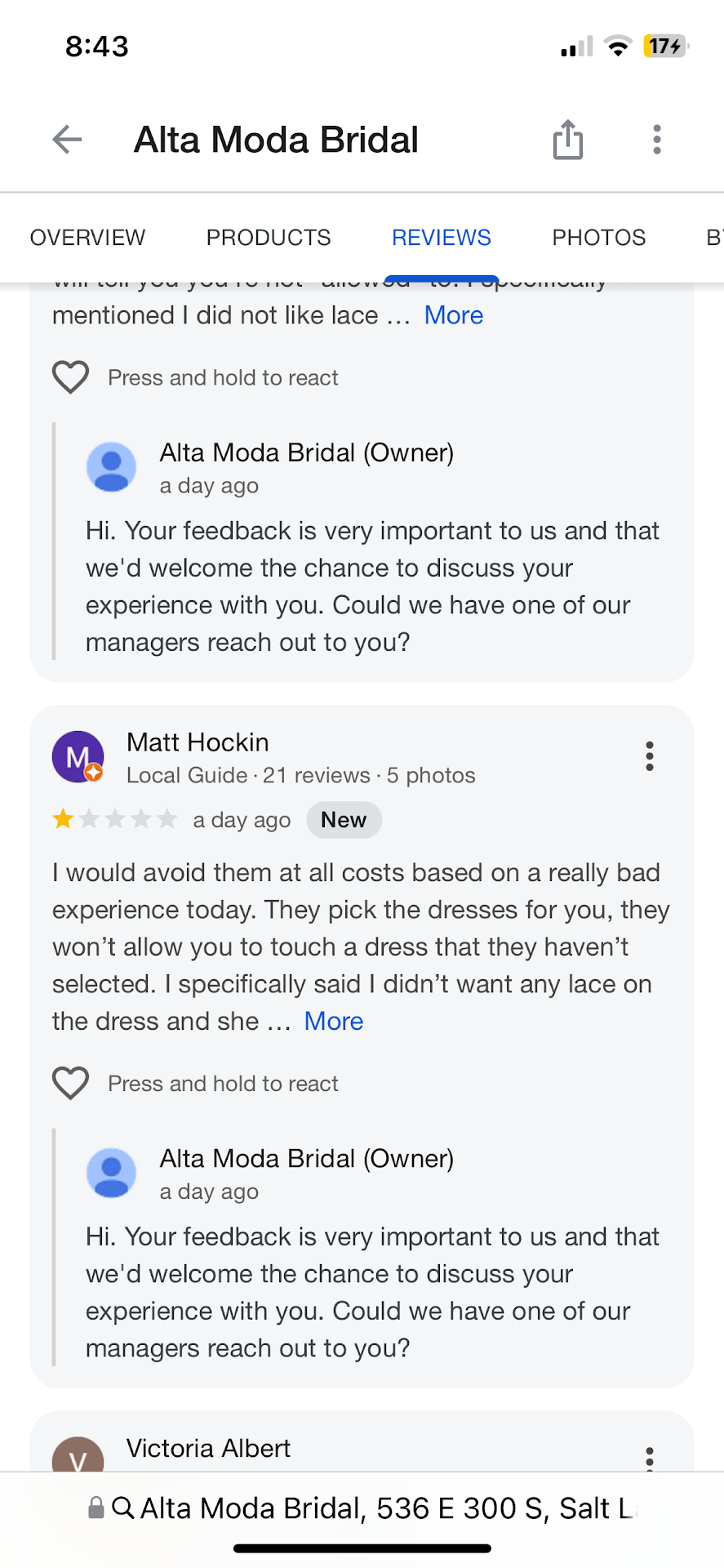Open Victoria Albert's review options menu

(649, 1457)
